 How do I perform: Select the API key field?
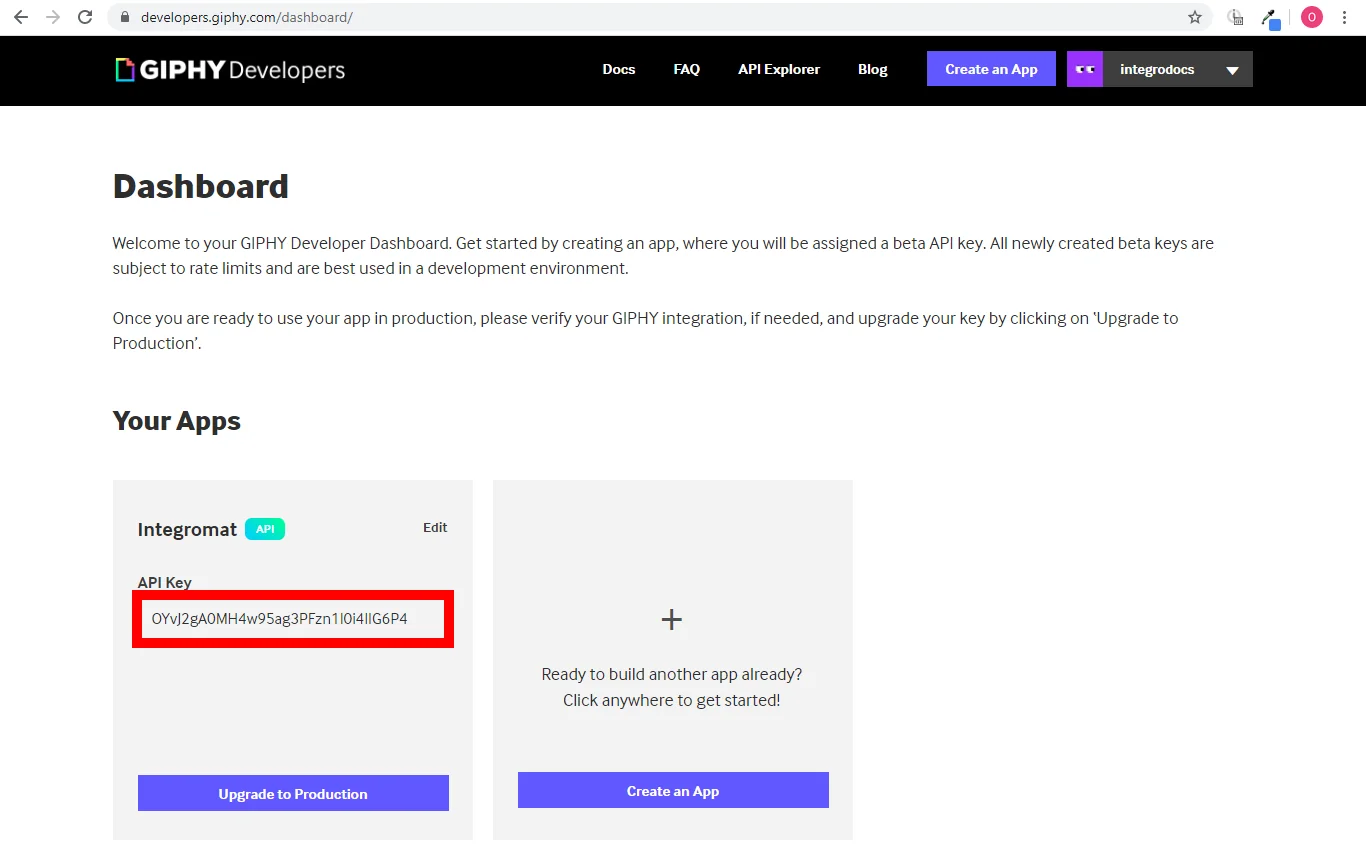293,619
